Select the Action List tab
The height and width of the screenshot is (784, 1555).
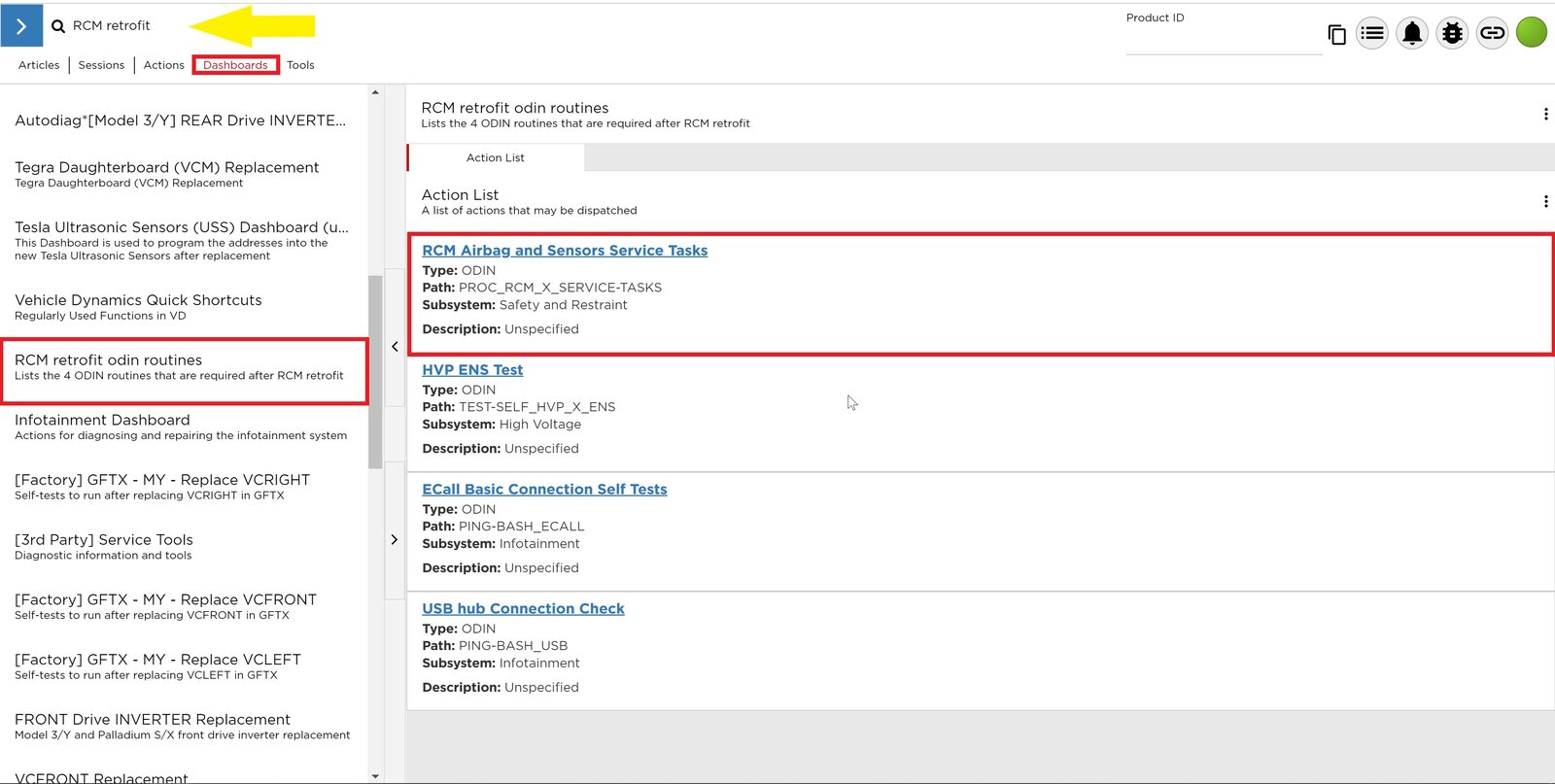pyautogui.click(x=495, y=157)
